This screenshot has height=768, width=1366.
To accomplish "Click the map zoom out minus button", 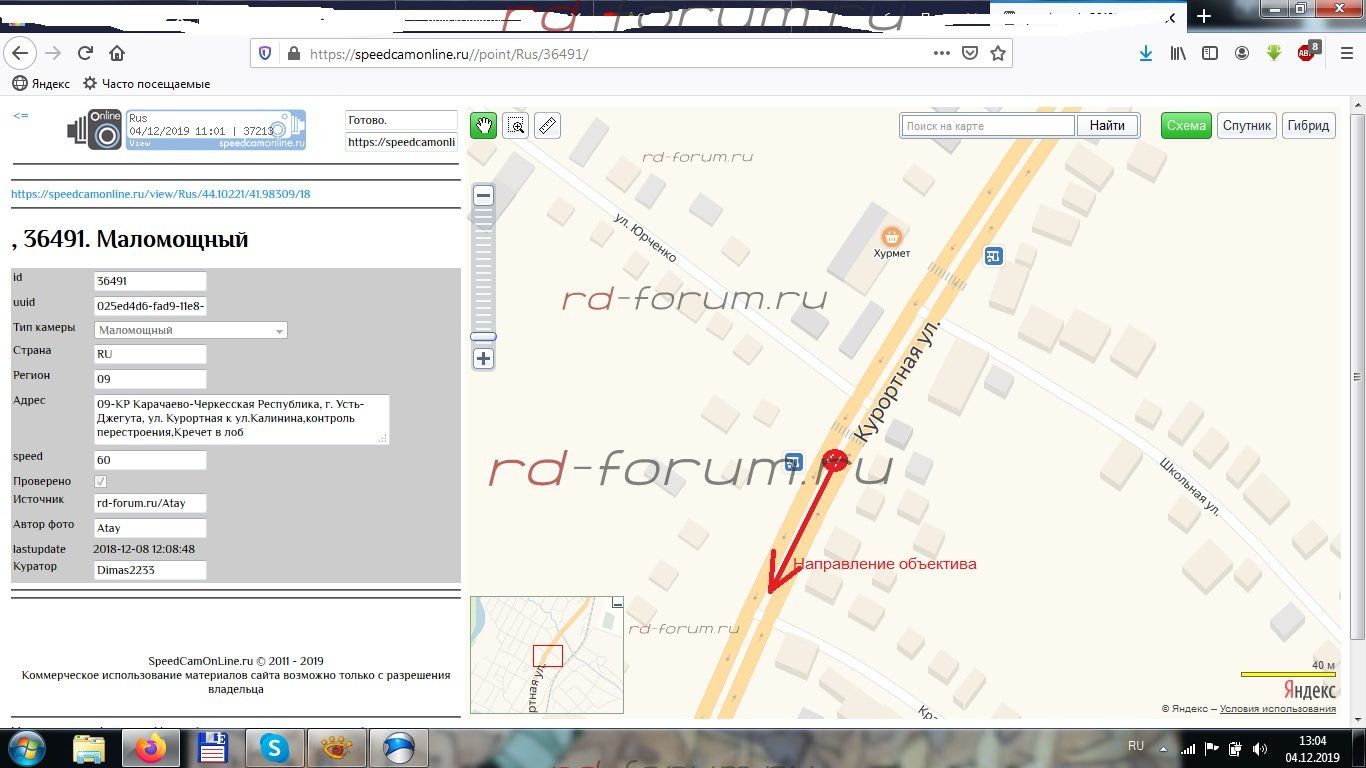I will (x=483, y=195).
